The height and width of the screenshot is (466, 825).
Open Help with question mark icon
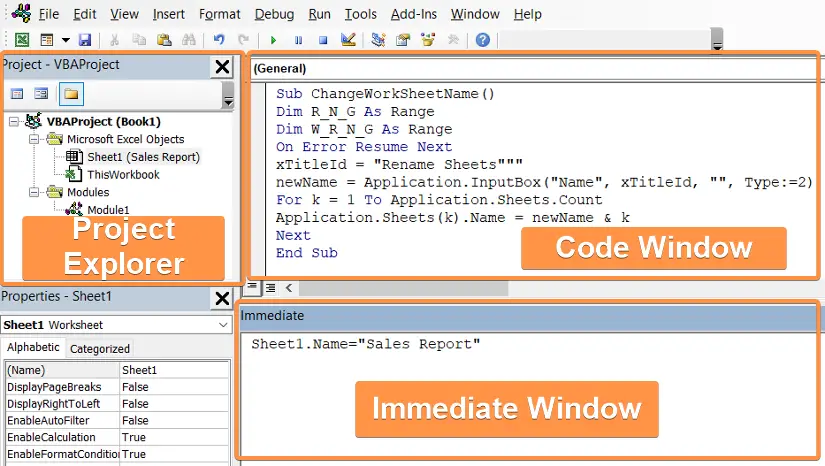pyautogui.click(x=482, y=39)
